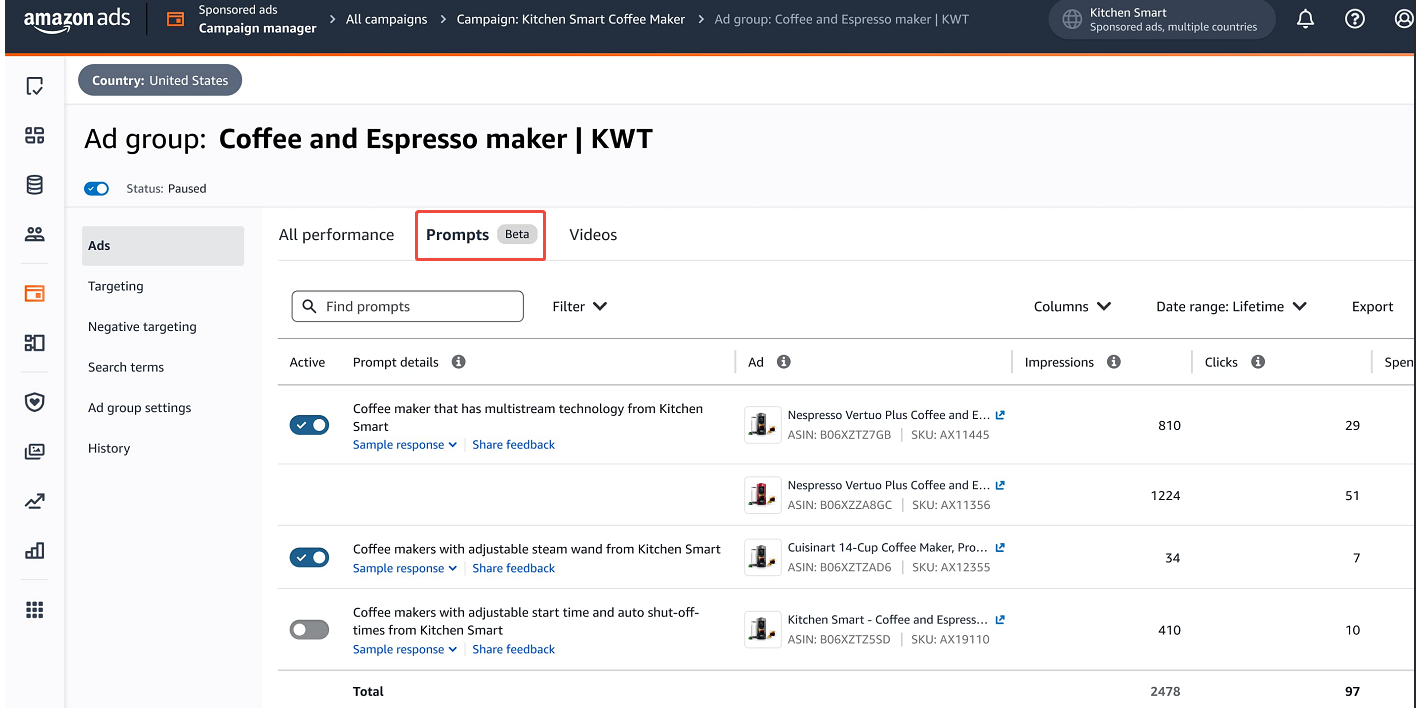This screenshot has width=1416, height=708.
Task: Select Negative targeting in the side menu
Action: [x=142, y=327]
